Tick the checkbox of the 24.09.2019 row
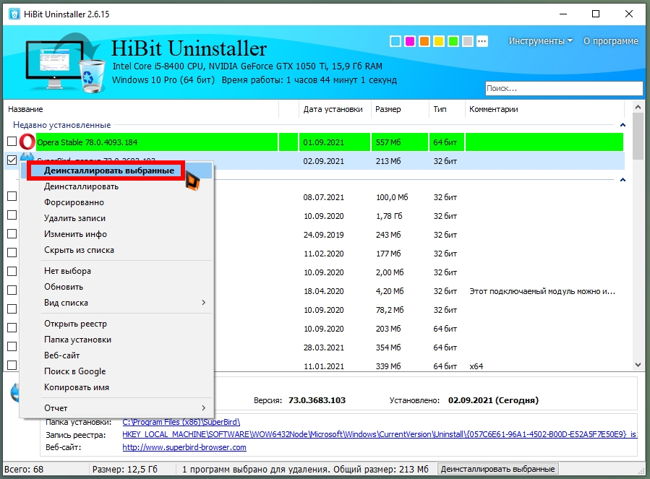 tap(12, 234)
